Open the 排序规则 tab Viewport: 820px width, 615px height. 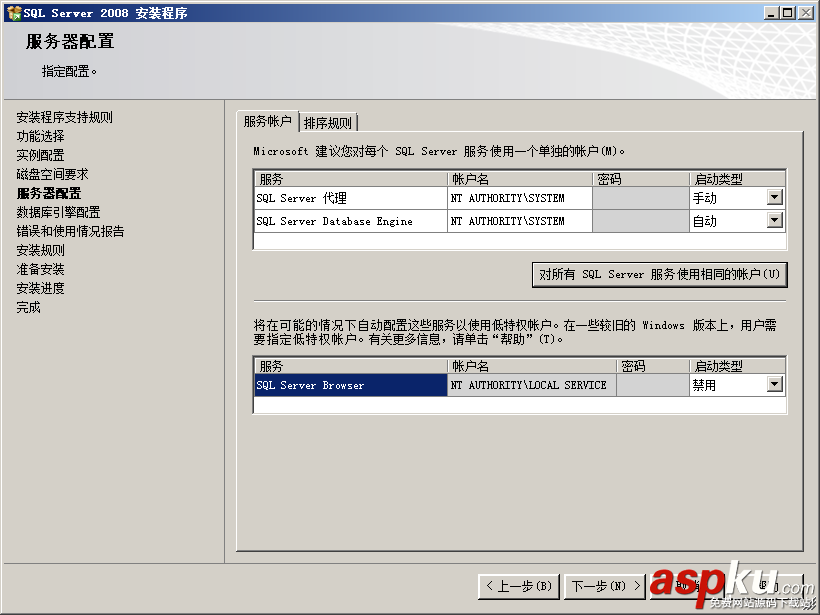point(328,123)
